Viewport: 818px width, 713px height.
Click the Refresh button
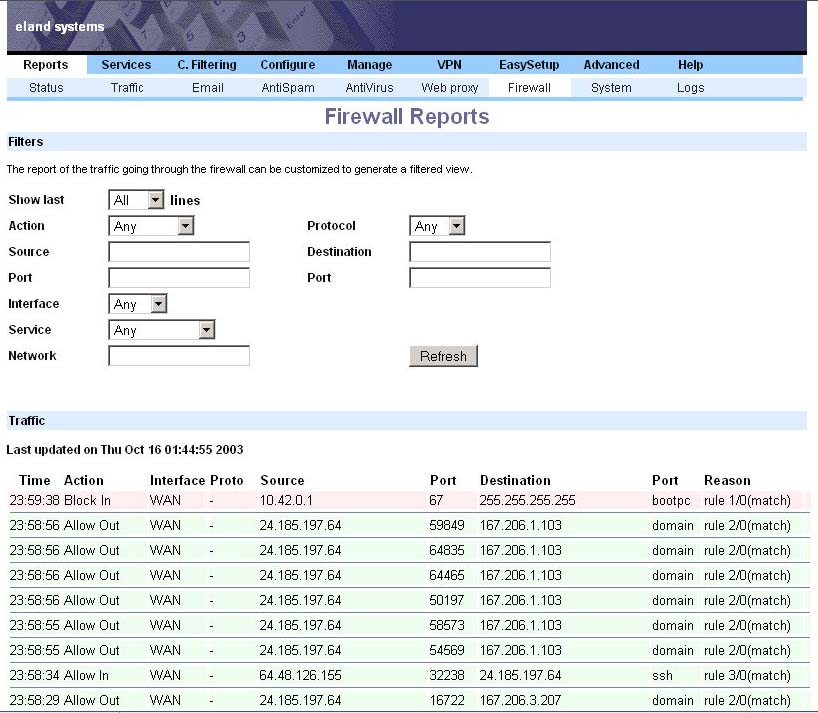pos(443,356)
